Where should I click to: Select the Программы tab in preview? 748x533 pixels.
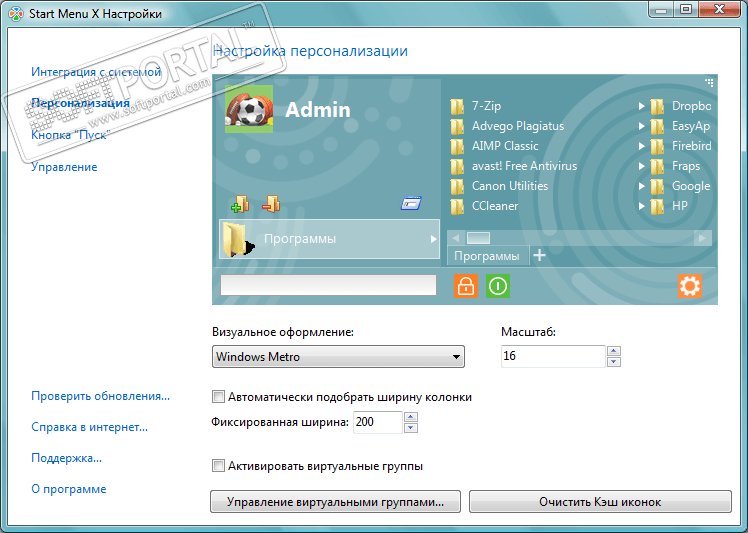[x=487, y=256]
